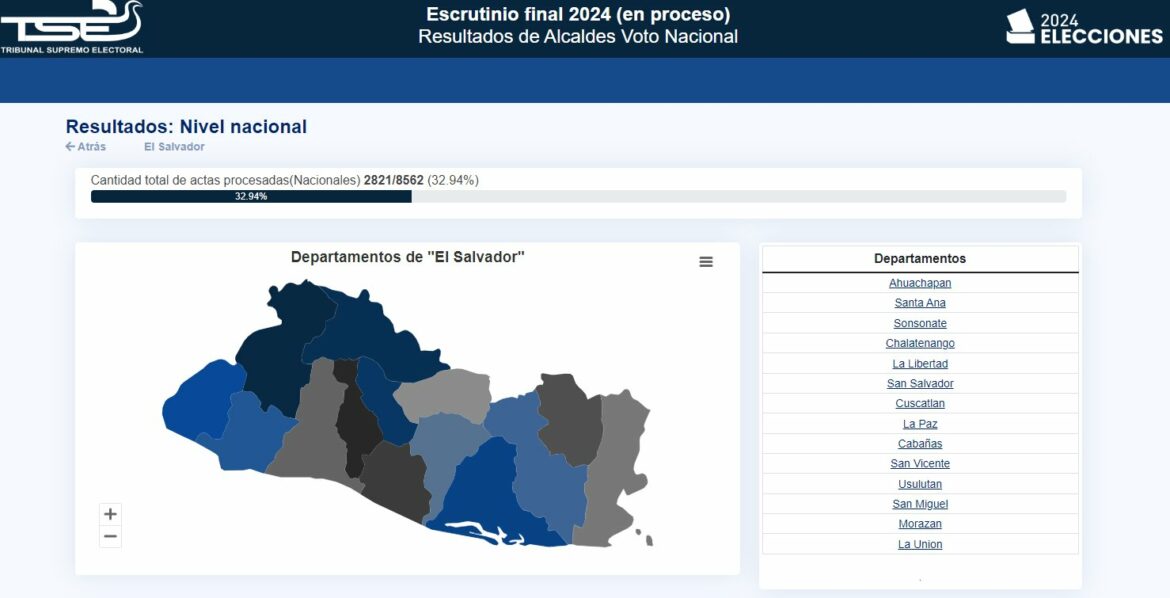Click the actas procesadas count 2821/8562
The height and width of the screenshot is (598, 1170).
tap(393, 180)
